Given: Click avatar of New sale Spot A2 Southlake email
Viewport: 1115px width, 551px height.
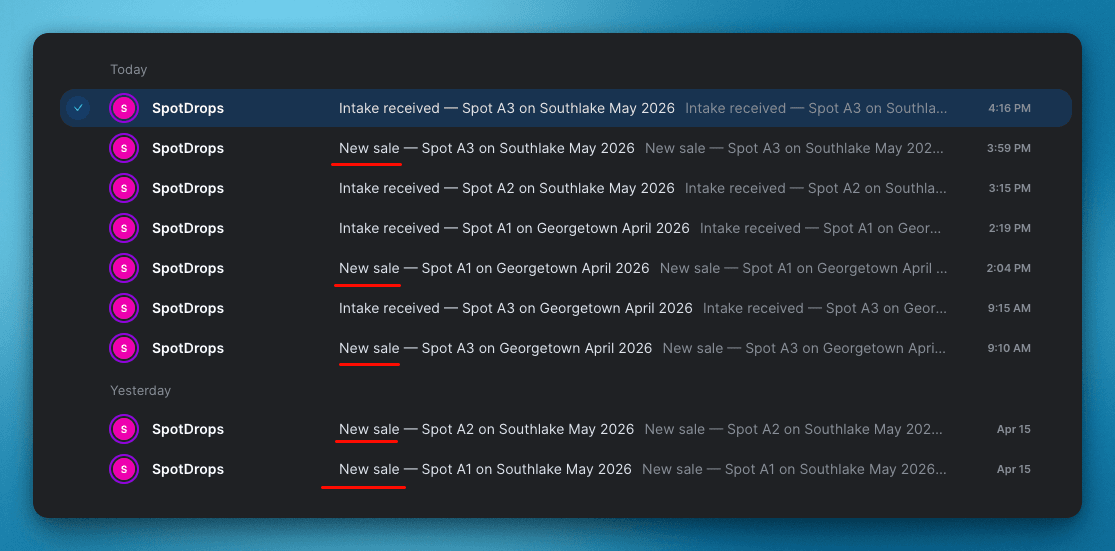Looking at the screenshot, I should click(124, 429).
